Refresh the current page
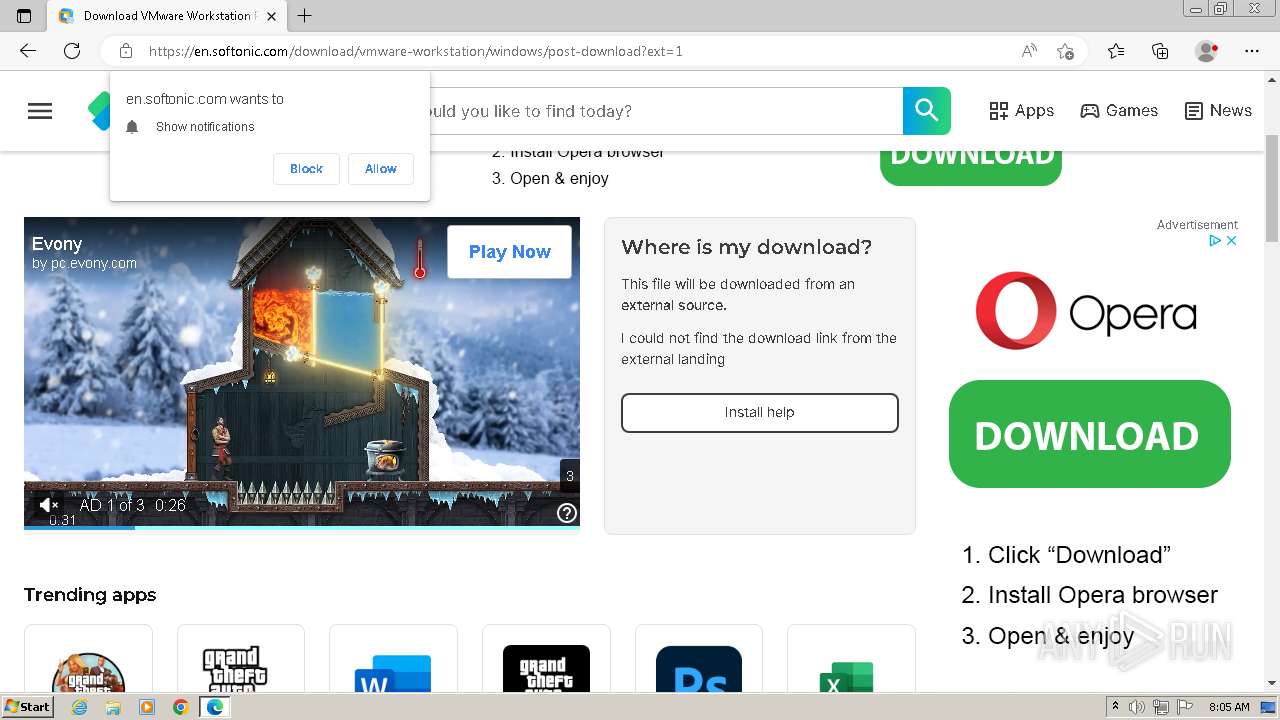The width and height of the screenshot is (1280, 720). point(72,51)
